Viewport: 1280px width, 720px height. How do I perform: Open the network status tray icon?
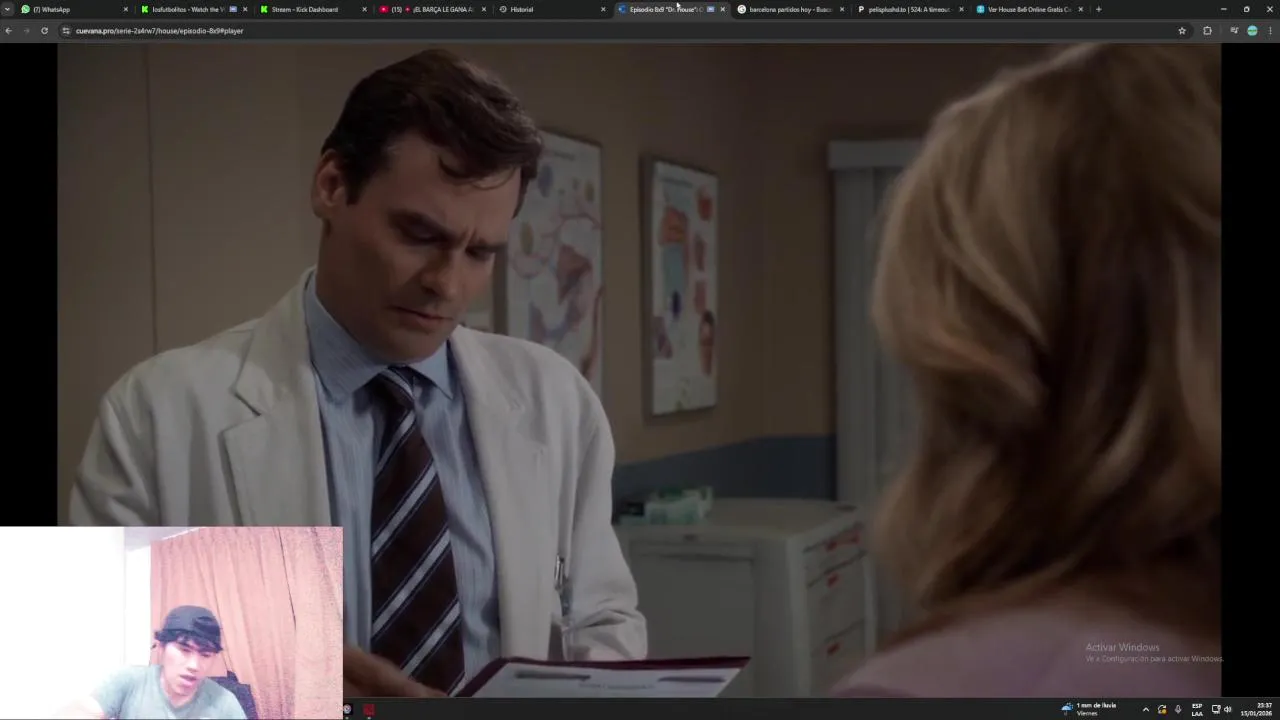tap(1216, 709)
